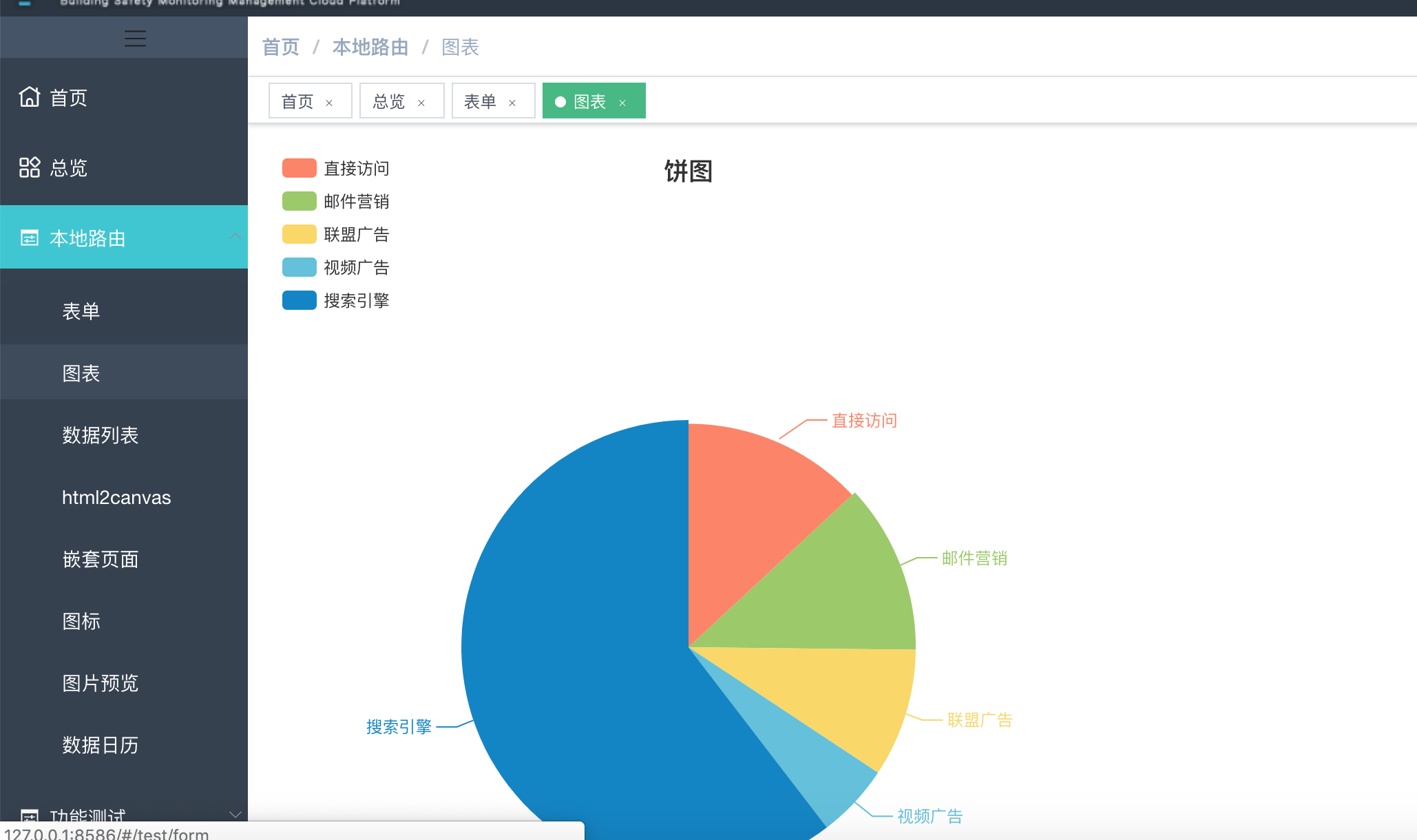Image resolution: width=1417 pixels, height=840 pixels.
Task: Click the grid icon beside 总览
Action: [x=29, y=167]
